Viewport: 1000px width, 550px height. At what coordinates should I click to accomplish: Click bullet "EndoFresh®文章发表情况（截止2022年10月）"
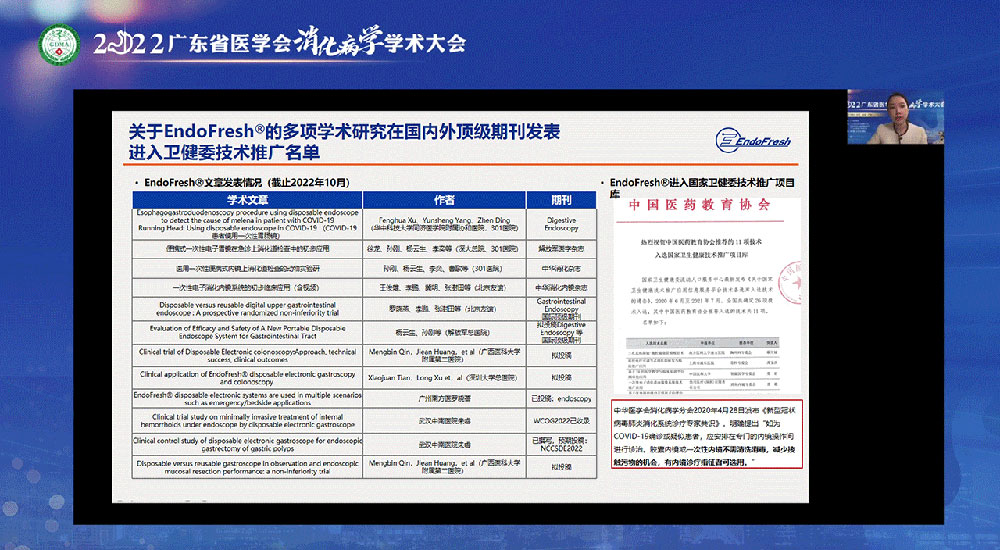click(247, 182)
